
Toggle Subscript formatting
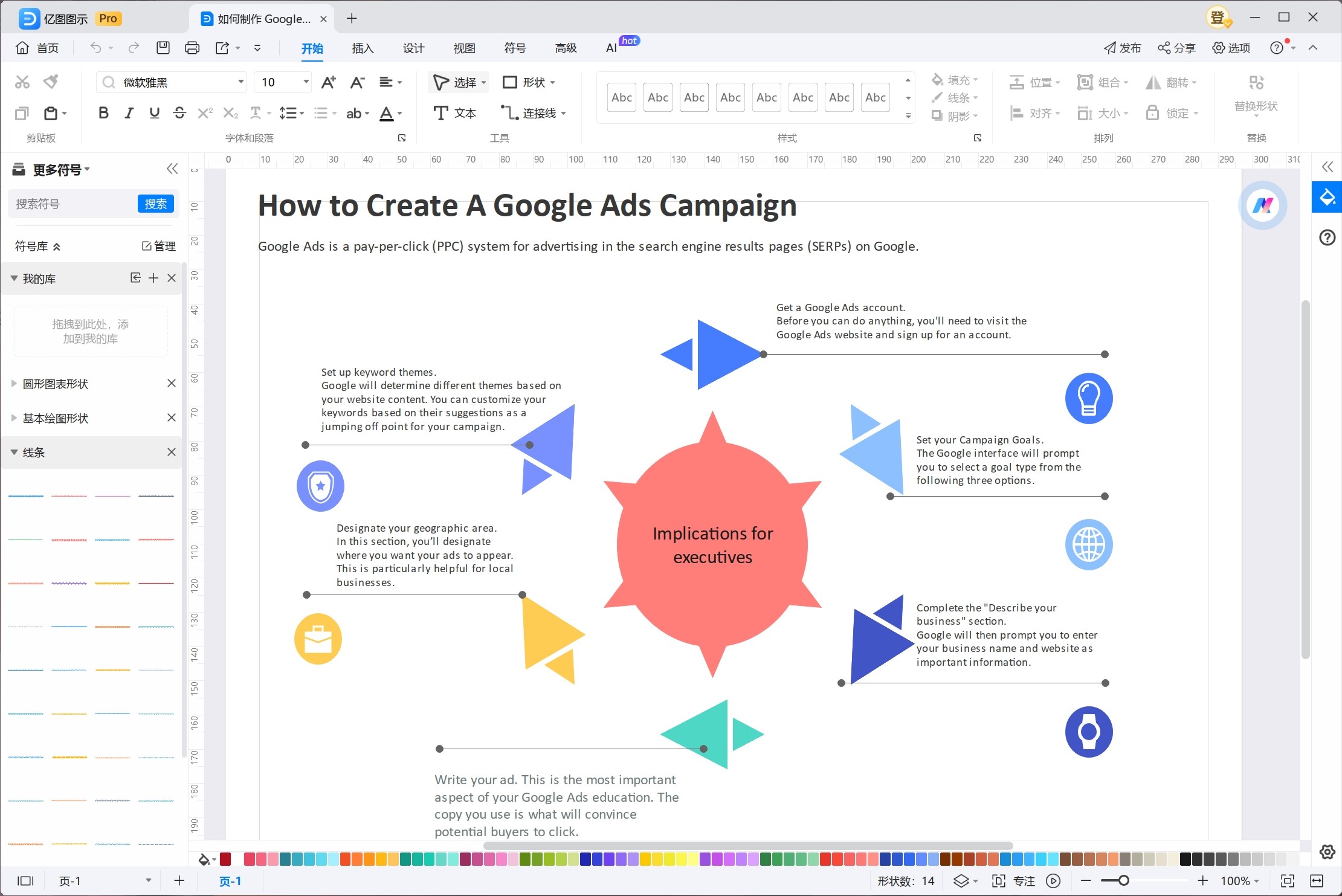pyautogui.click(x=230, y=113)
